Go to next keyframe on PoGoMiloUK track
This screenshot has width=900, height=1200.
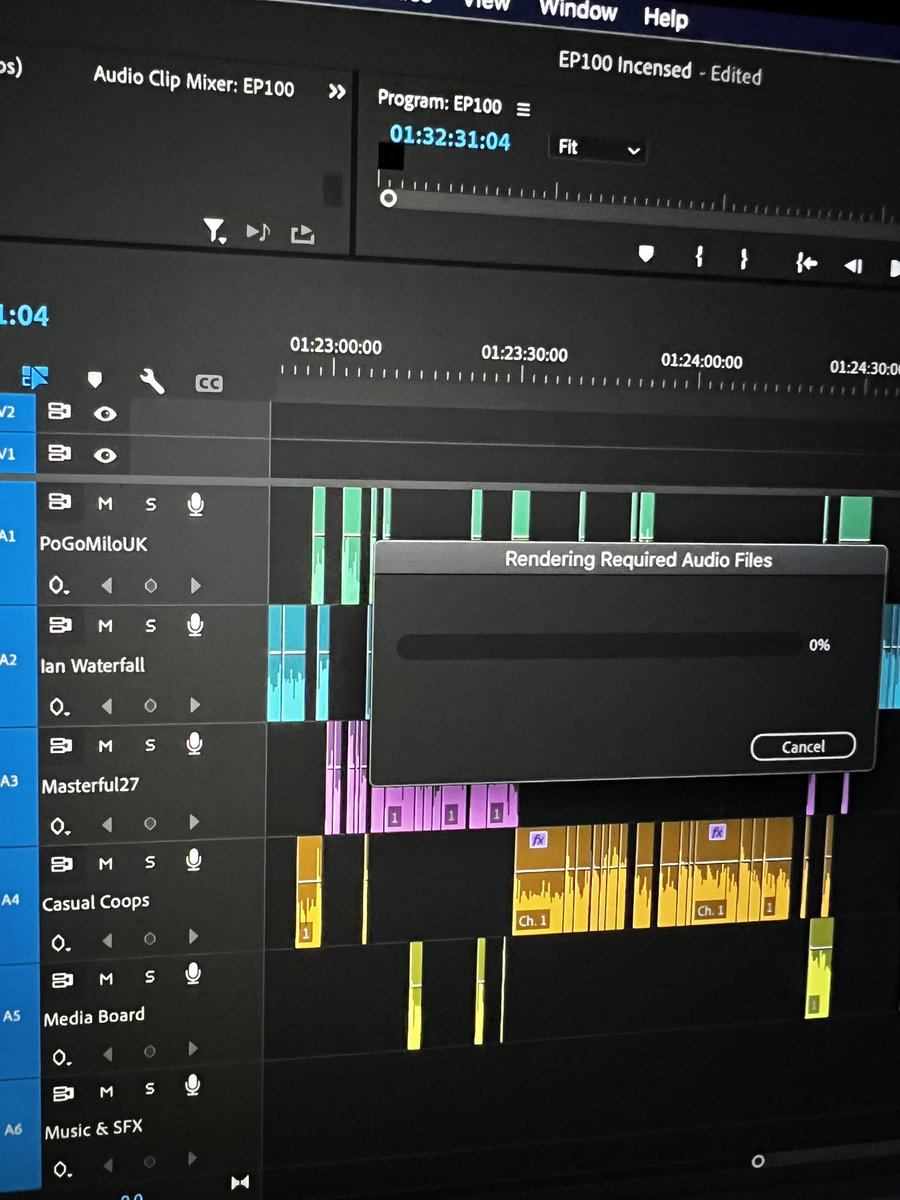(195, 586)
